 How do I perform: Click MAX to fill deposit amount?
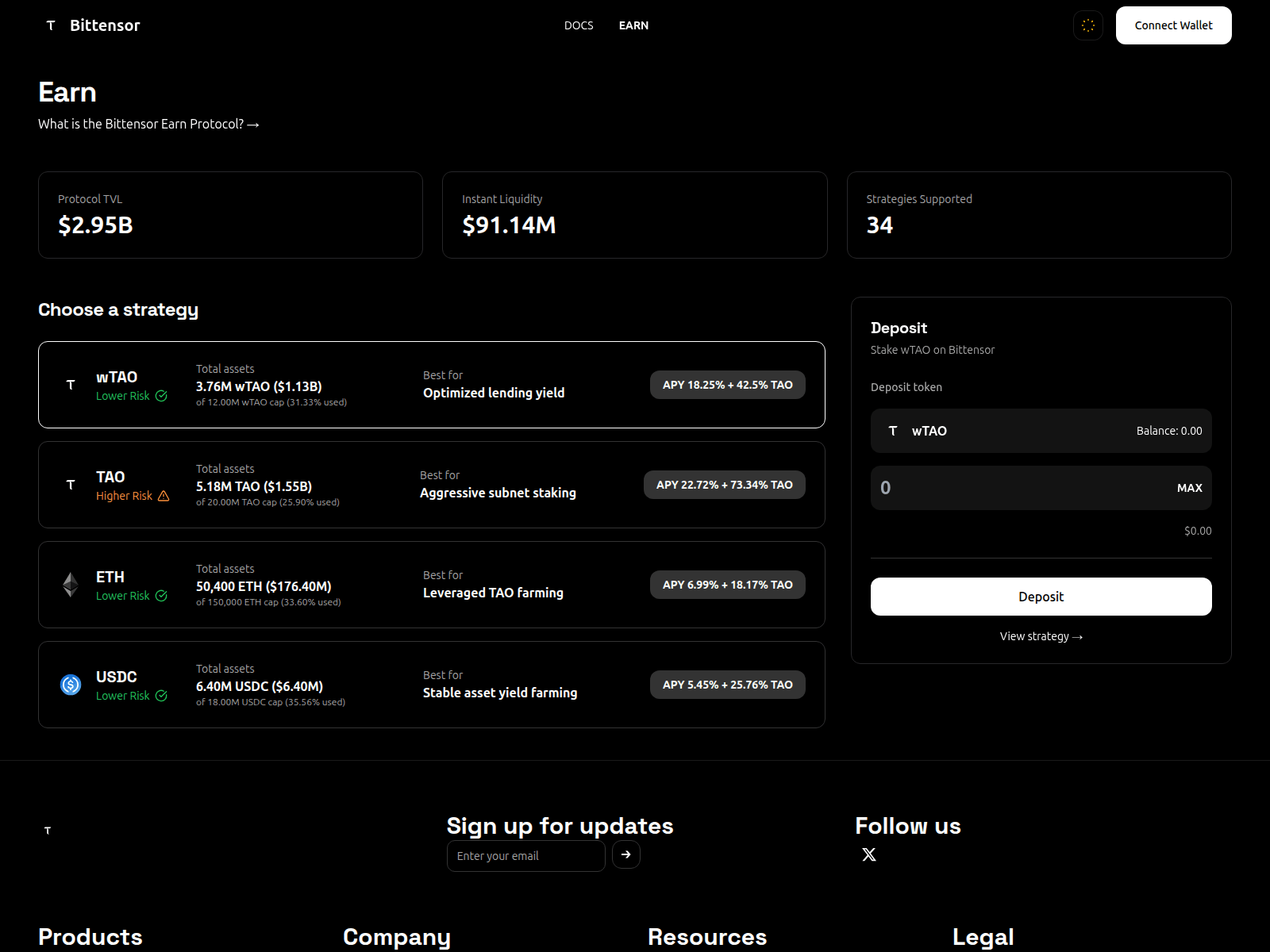coord(1189,488)
